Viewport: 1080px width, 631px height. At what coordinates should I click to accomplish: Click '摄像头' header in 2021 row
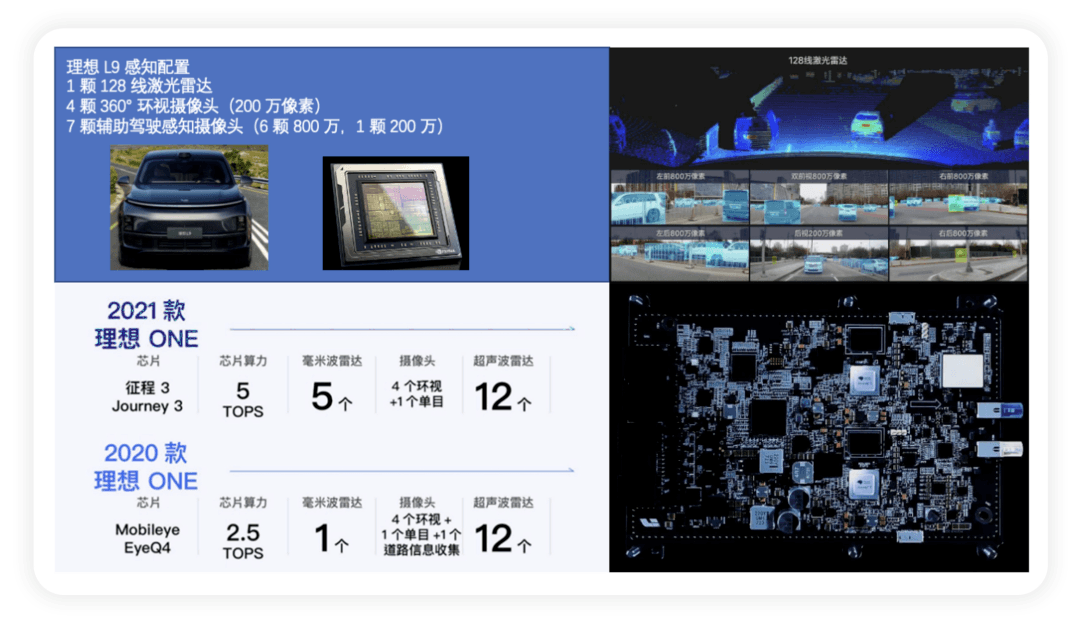[x=417, y=361]
